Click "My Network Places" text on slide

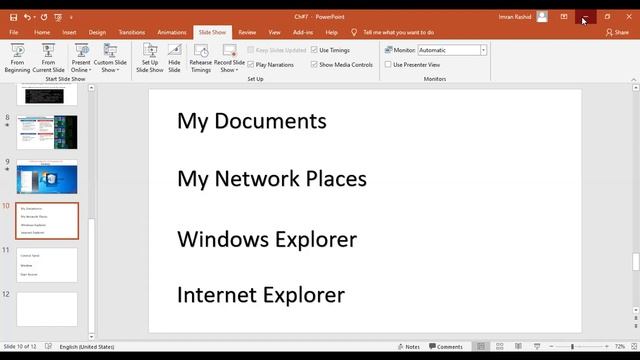[272, 179]
